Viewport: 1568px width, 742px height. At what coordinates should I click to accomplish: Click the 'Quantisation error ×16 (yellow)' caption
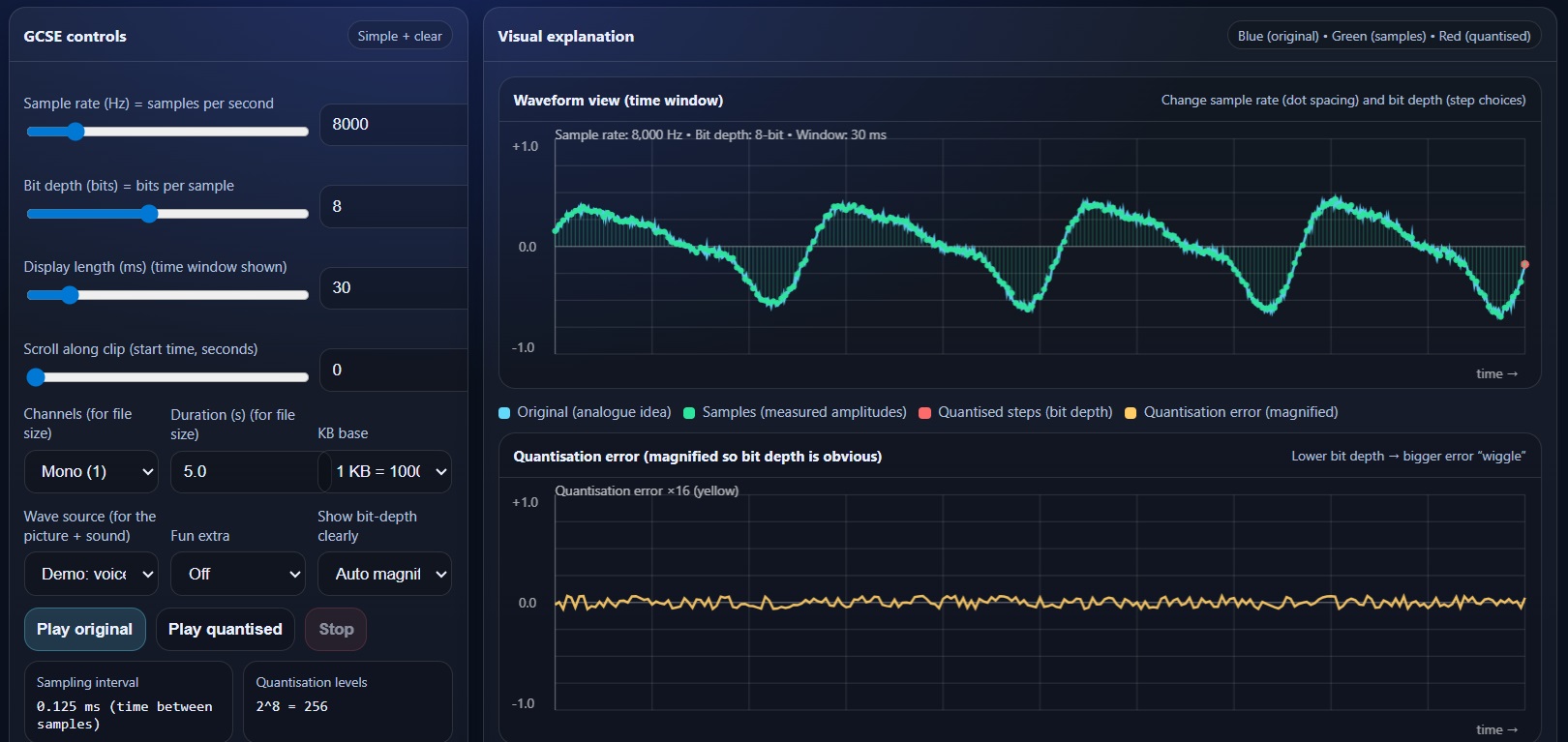tap(647, 491)
